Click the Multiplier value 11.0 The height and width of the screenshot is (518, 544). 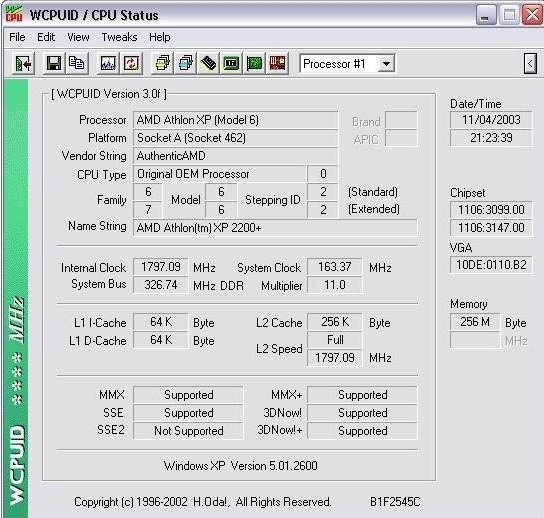click(x=335, y=285)
